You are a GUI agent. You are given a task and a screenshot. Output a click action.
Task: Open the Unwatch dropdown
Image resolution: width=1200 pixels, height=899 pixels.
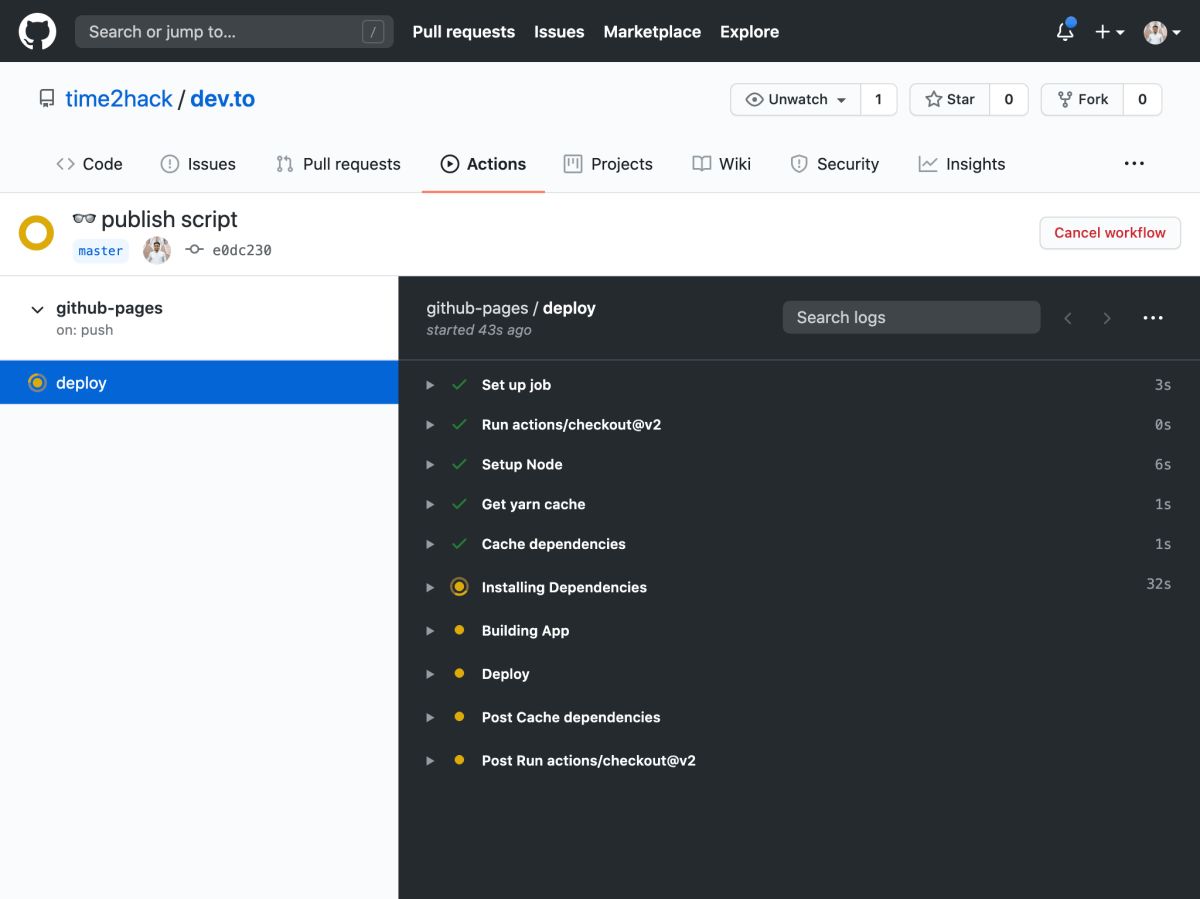click(796, 99)
